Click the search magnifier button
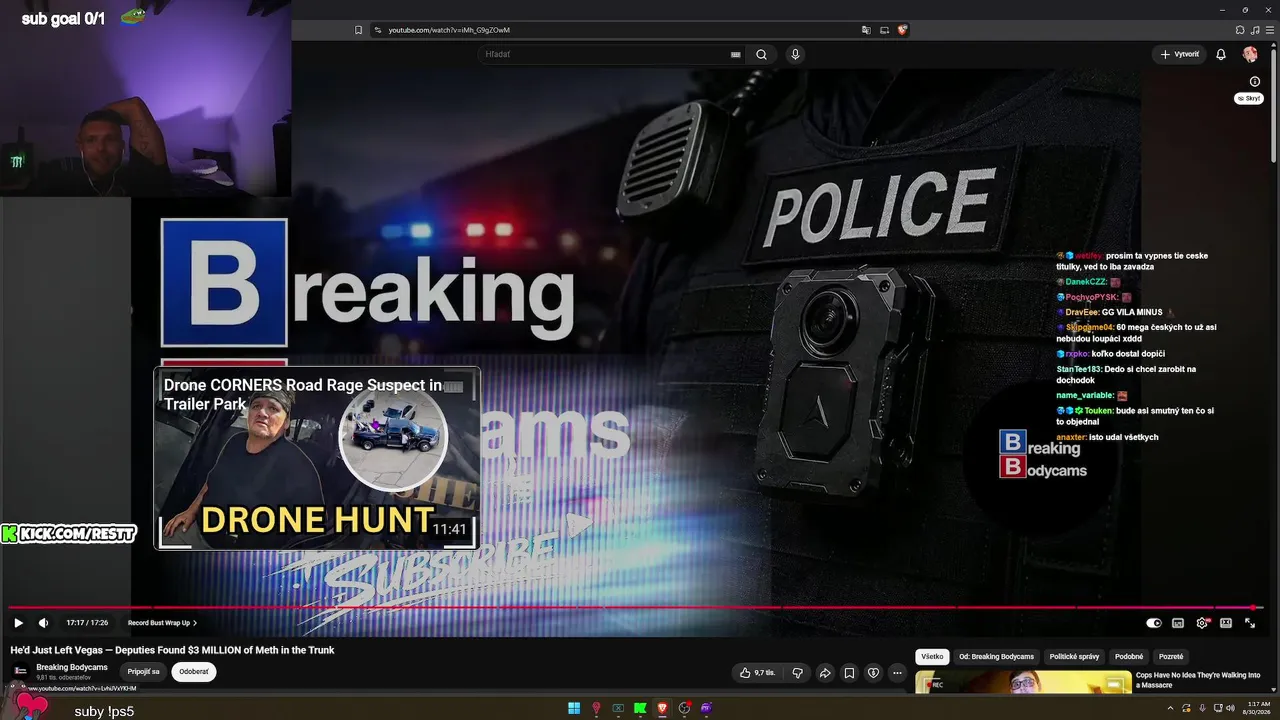The height and width of the screenshot is (720, 1280). 761,54
